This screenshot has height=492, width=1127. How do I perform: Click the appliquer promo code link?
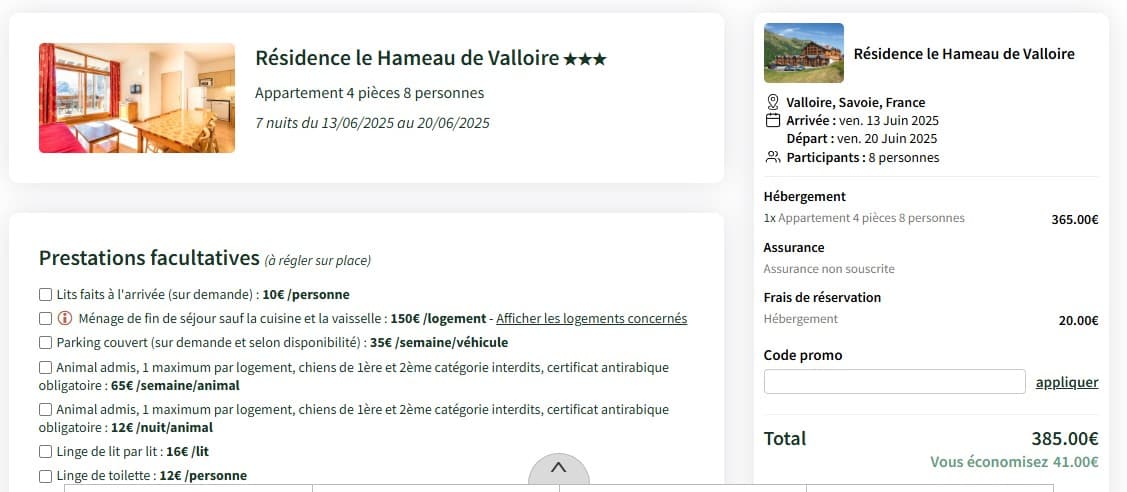(x=1066, y=382)
